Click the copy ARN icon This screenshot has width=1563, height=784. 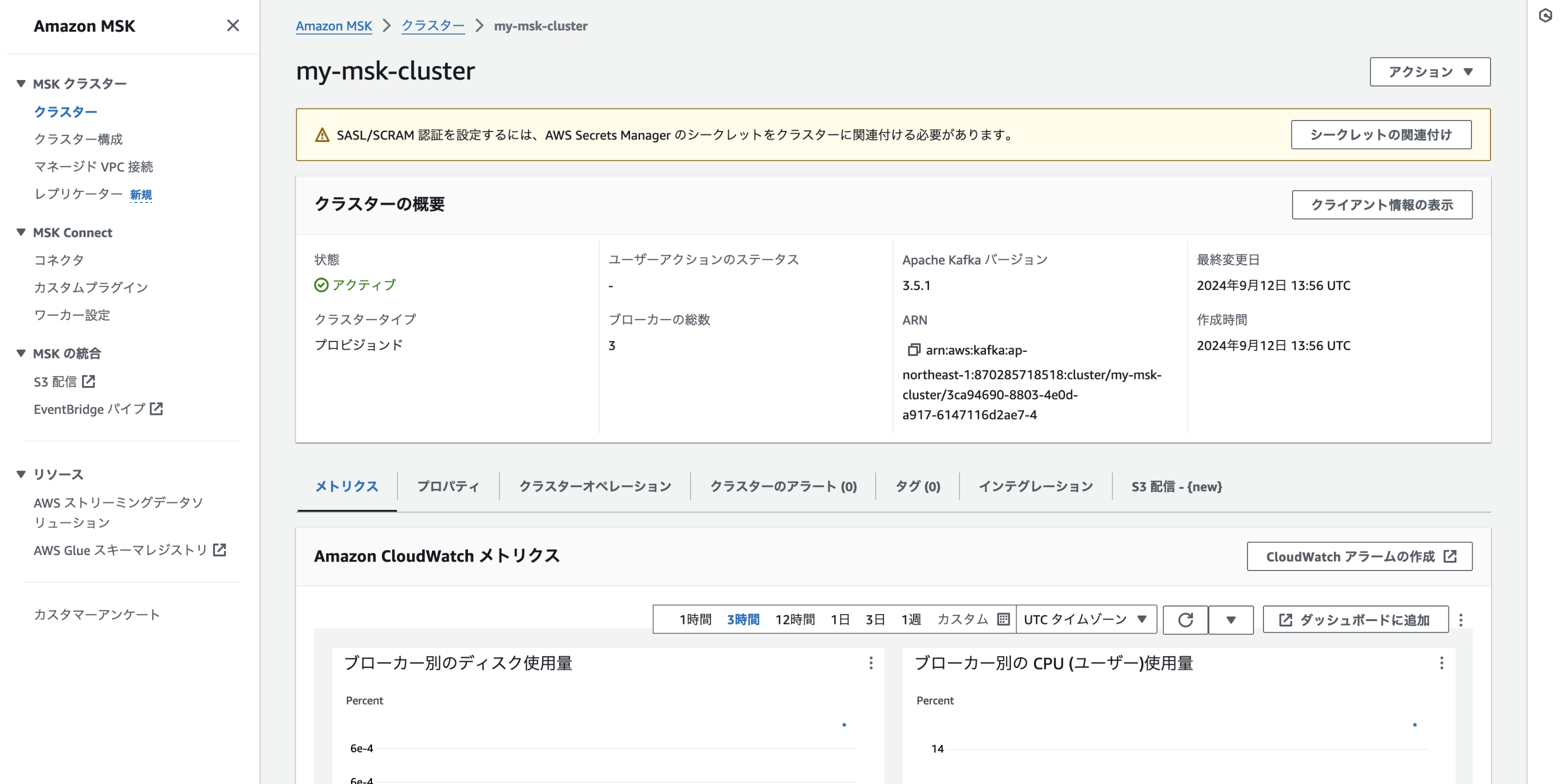coord(913,349)
